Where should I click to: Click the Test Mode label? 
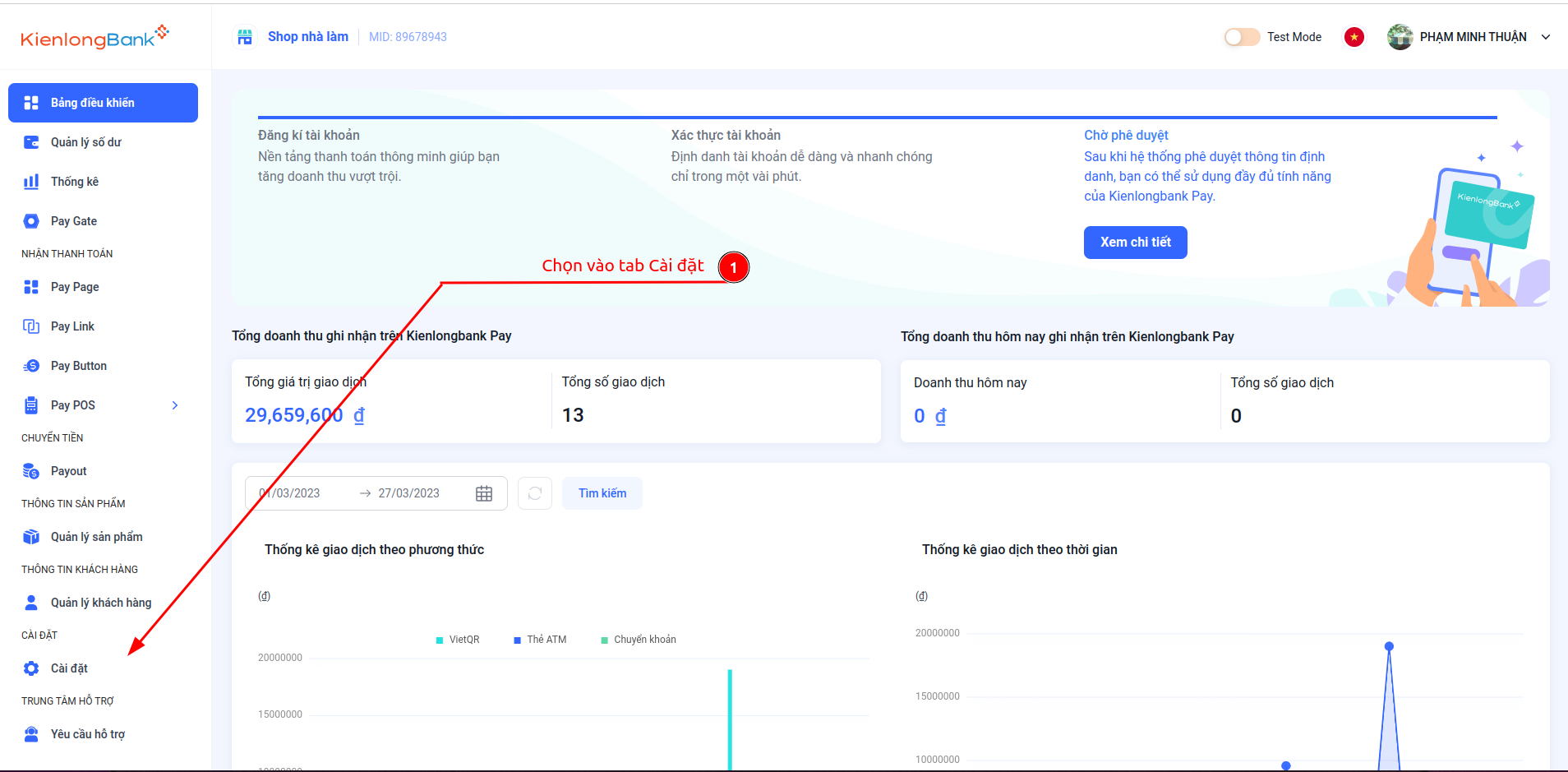tap(1294, 37)
